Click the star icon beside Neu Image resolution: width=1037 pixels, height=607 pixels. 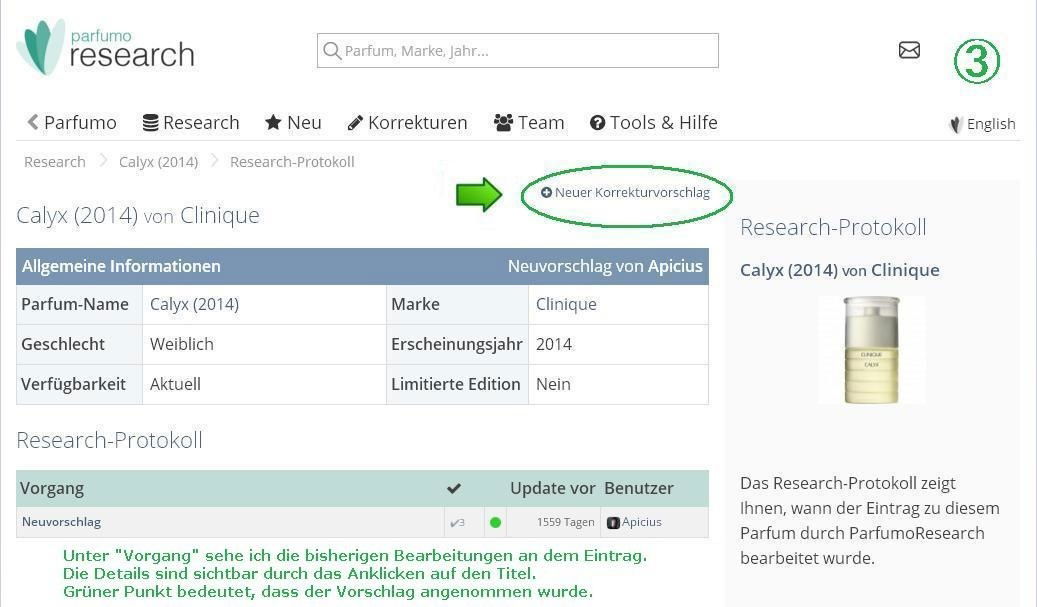[273, 122]
